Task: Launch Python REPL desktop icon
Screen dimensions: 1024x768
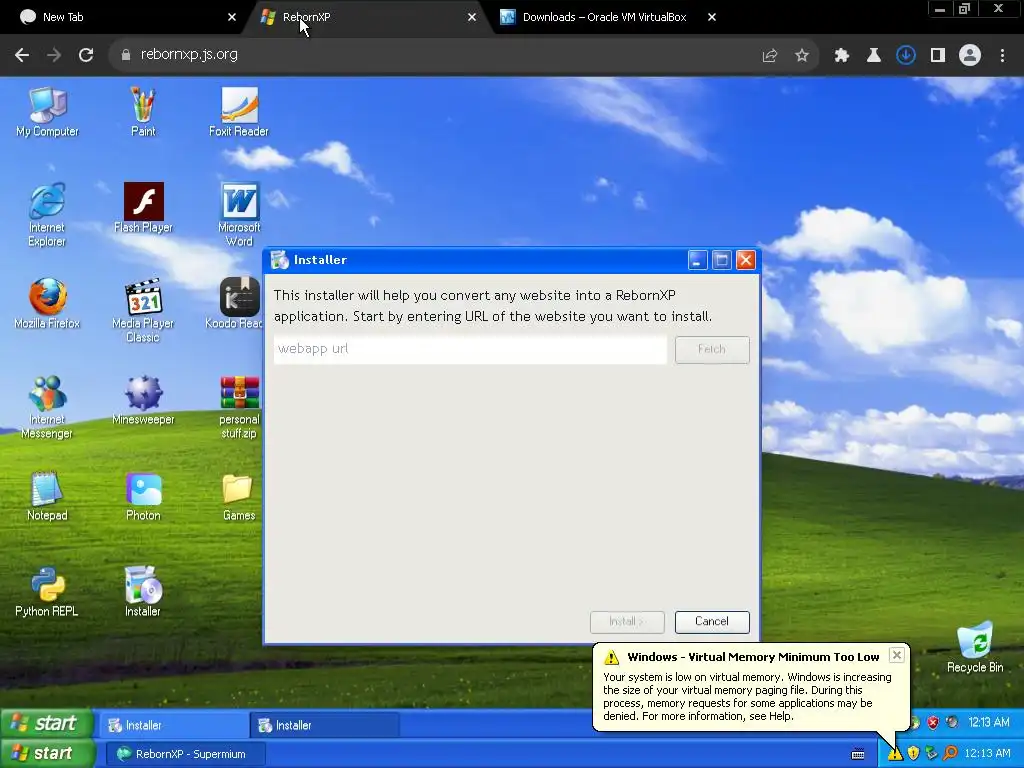Action: [47, 592]
